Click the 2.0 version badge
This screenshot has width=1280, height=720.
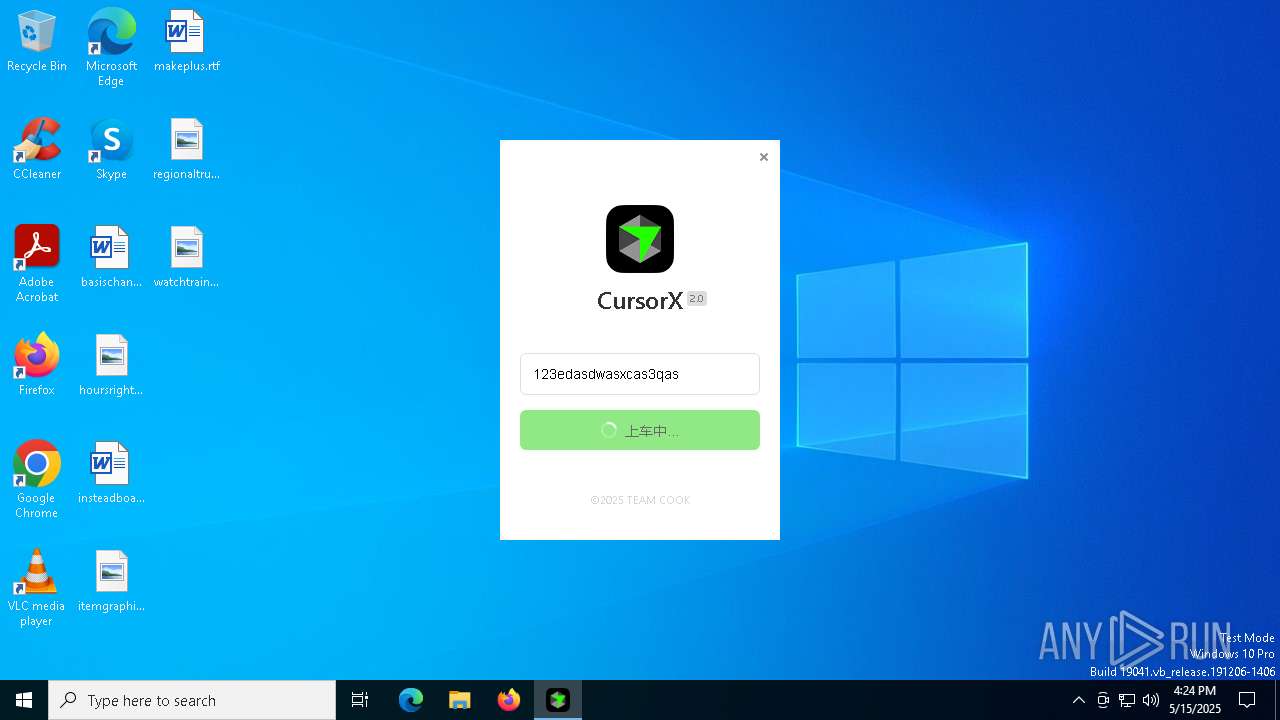697,298
